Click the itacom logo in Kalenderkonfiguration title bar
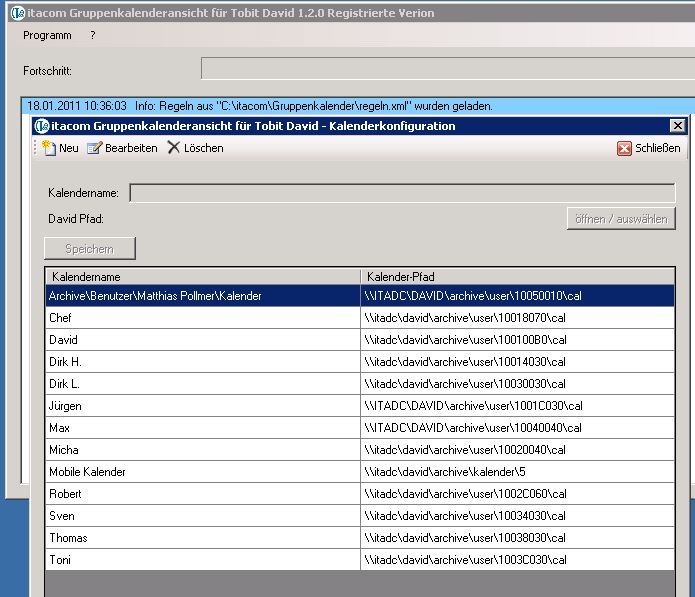The height and width of the screenshot is (597, 695). click(x=42, y=126)
